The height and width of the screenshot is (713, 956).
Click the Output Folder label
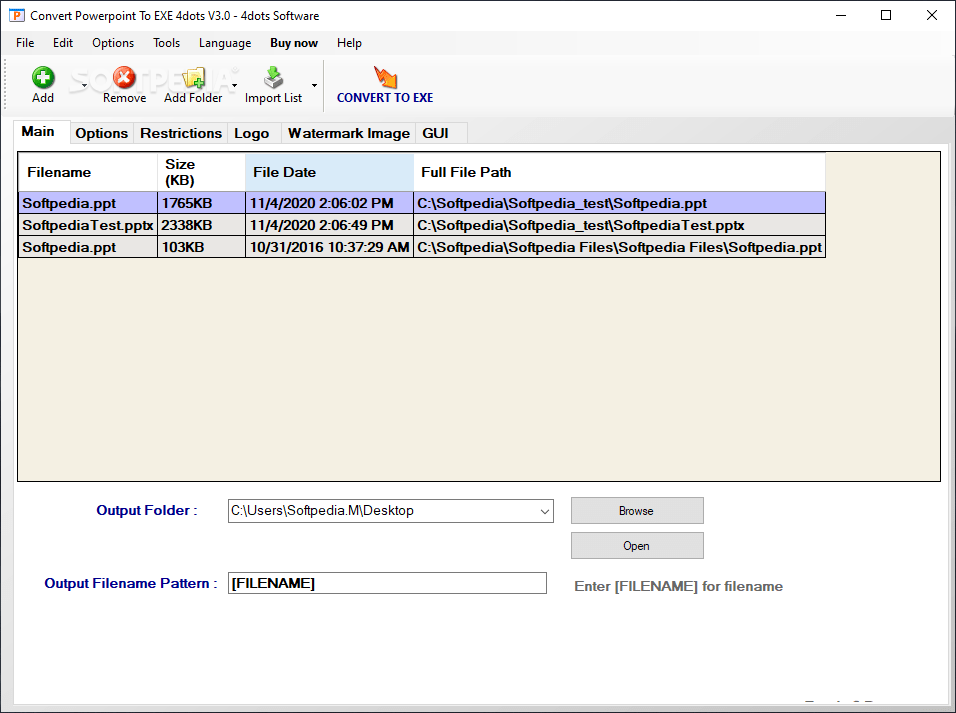(147, 511)
